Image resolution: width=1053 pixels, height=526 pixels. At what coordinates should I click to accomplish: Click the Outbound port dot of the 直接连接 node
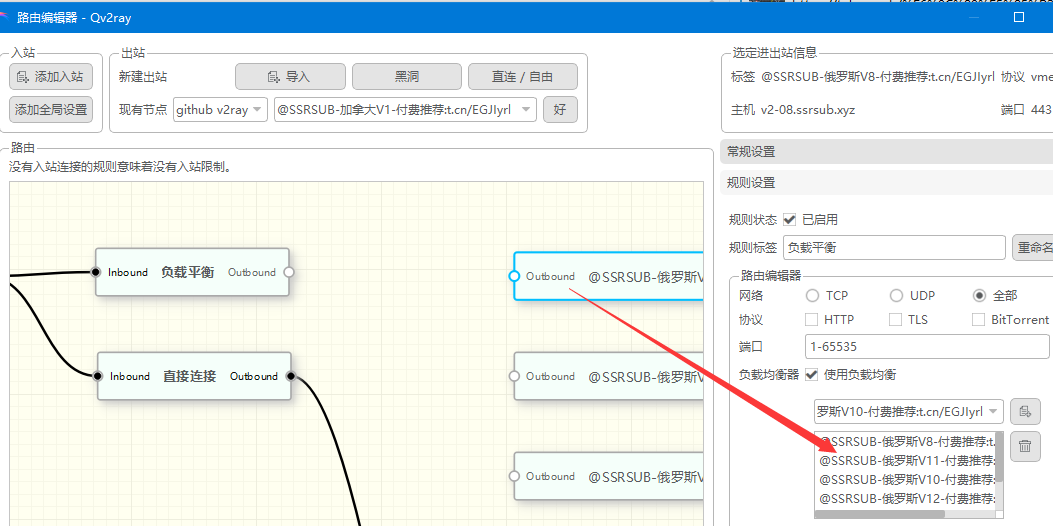point(291,376)
